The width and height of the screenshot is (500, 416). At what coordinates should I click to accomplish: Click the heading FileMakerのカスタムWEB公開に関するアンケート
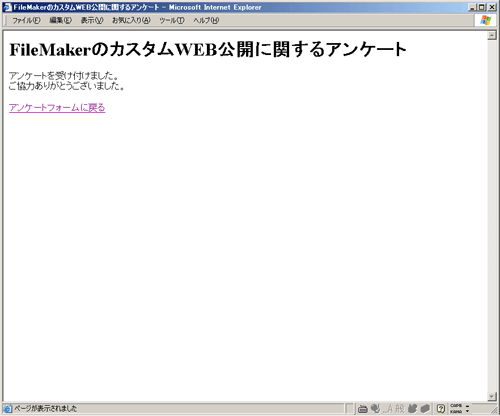click(x=208, y=49)
